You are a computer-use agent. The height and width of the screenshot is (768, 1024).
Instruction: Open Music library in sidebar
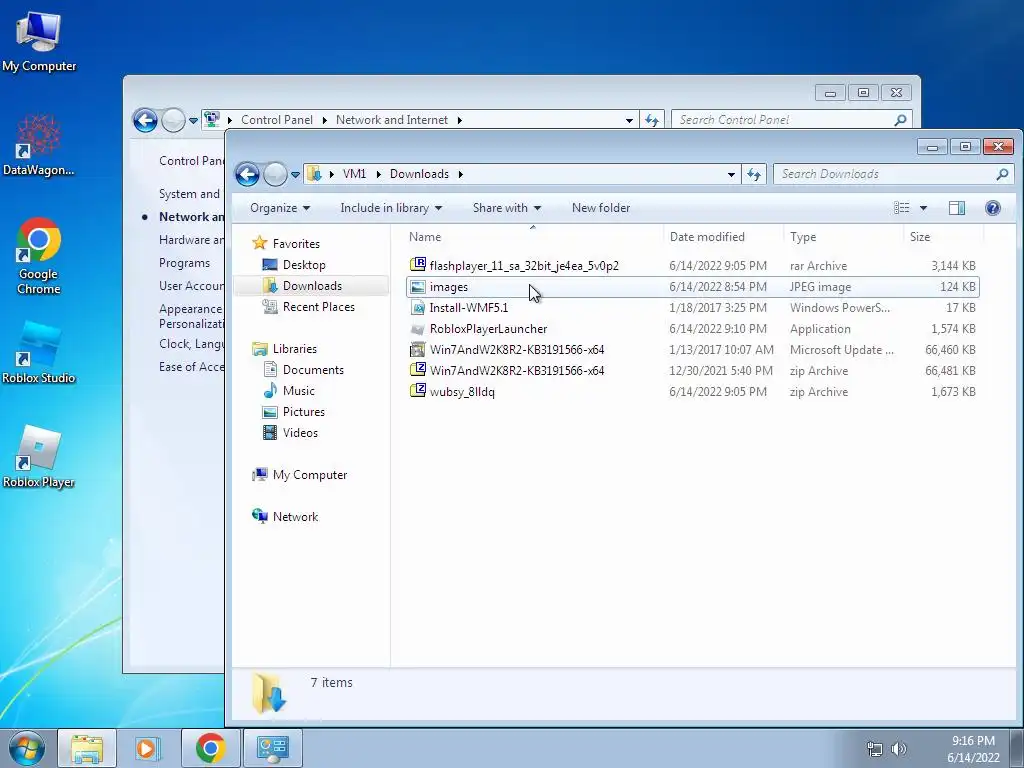(x=298, y=391)
